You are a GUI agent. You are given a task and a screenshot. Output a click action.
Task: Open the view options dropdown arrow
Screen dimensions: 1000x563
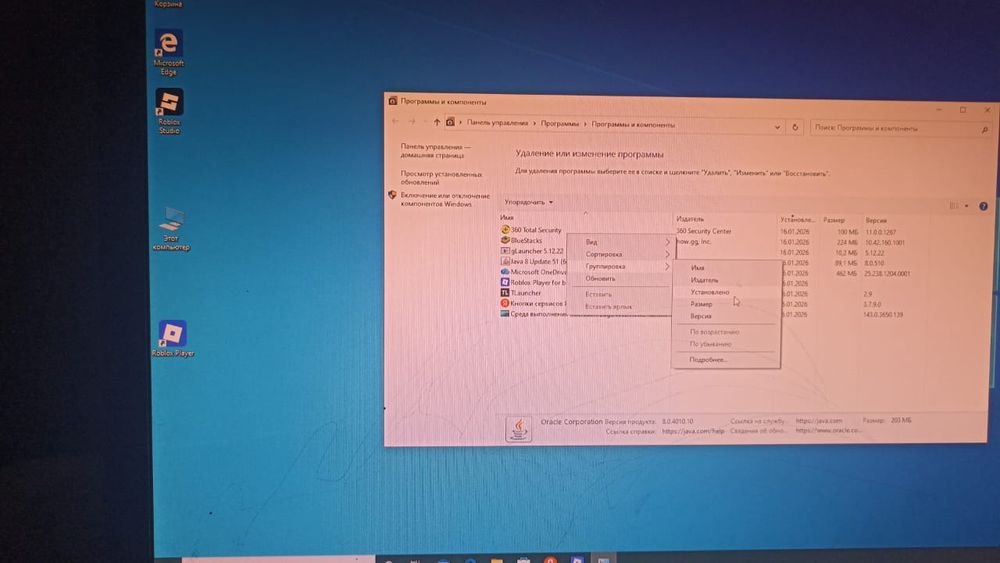pos(967,206)
